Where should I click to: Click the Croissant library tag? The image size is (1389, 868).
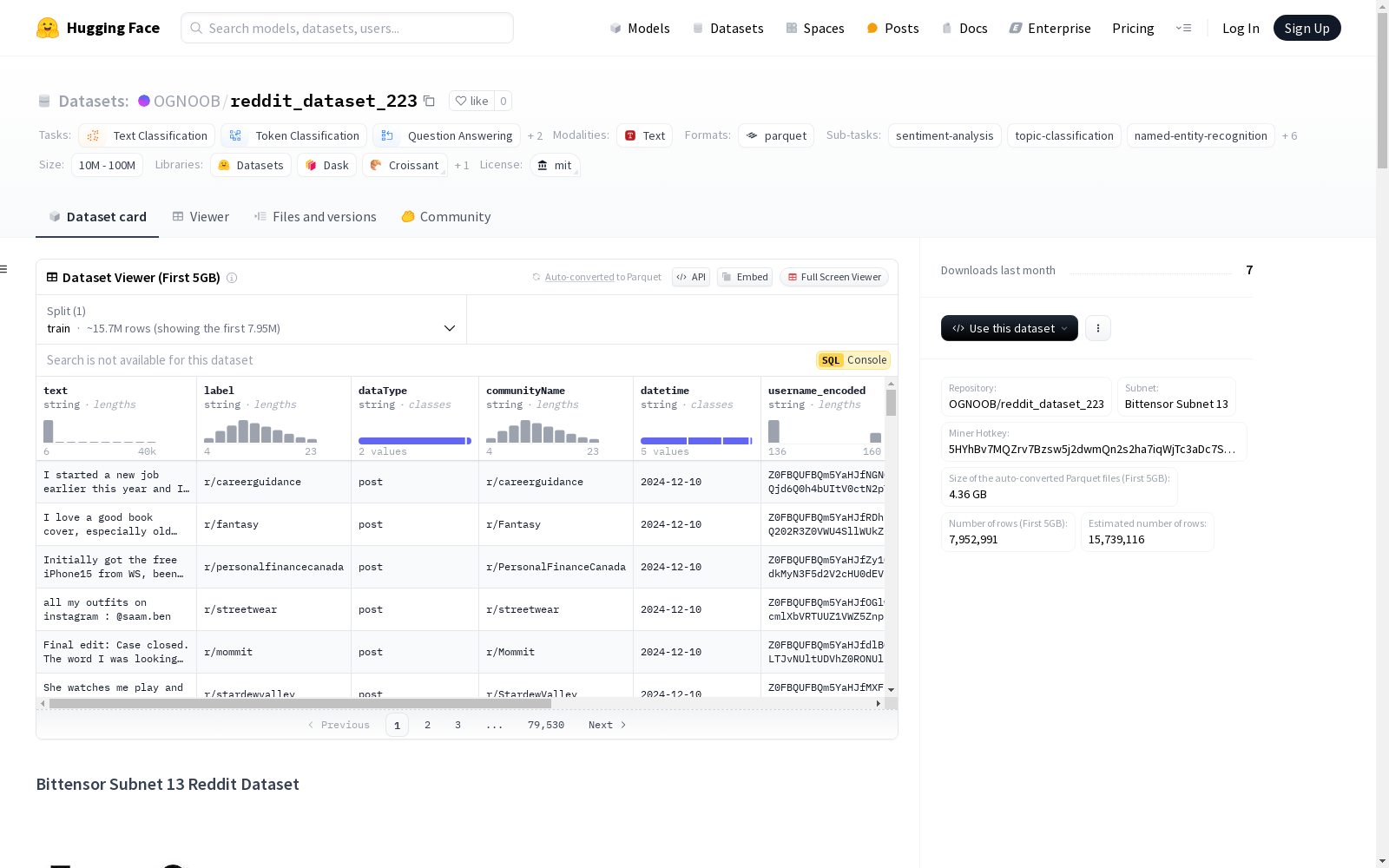click(405, 165)
